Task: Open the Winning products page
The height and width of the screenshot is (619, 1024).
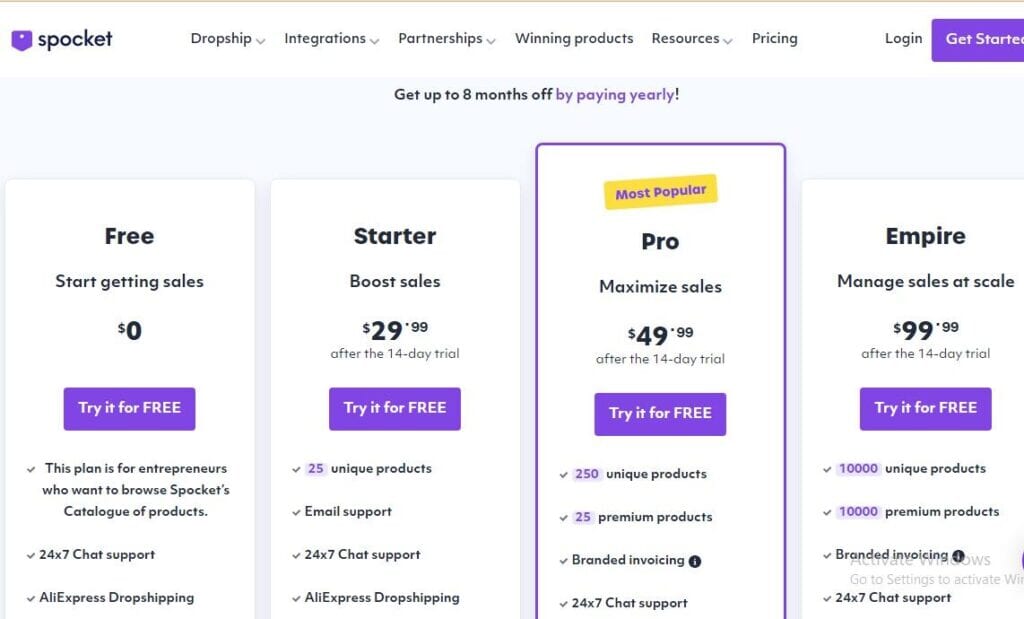Action: tap(574, 39)
